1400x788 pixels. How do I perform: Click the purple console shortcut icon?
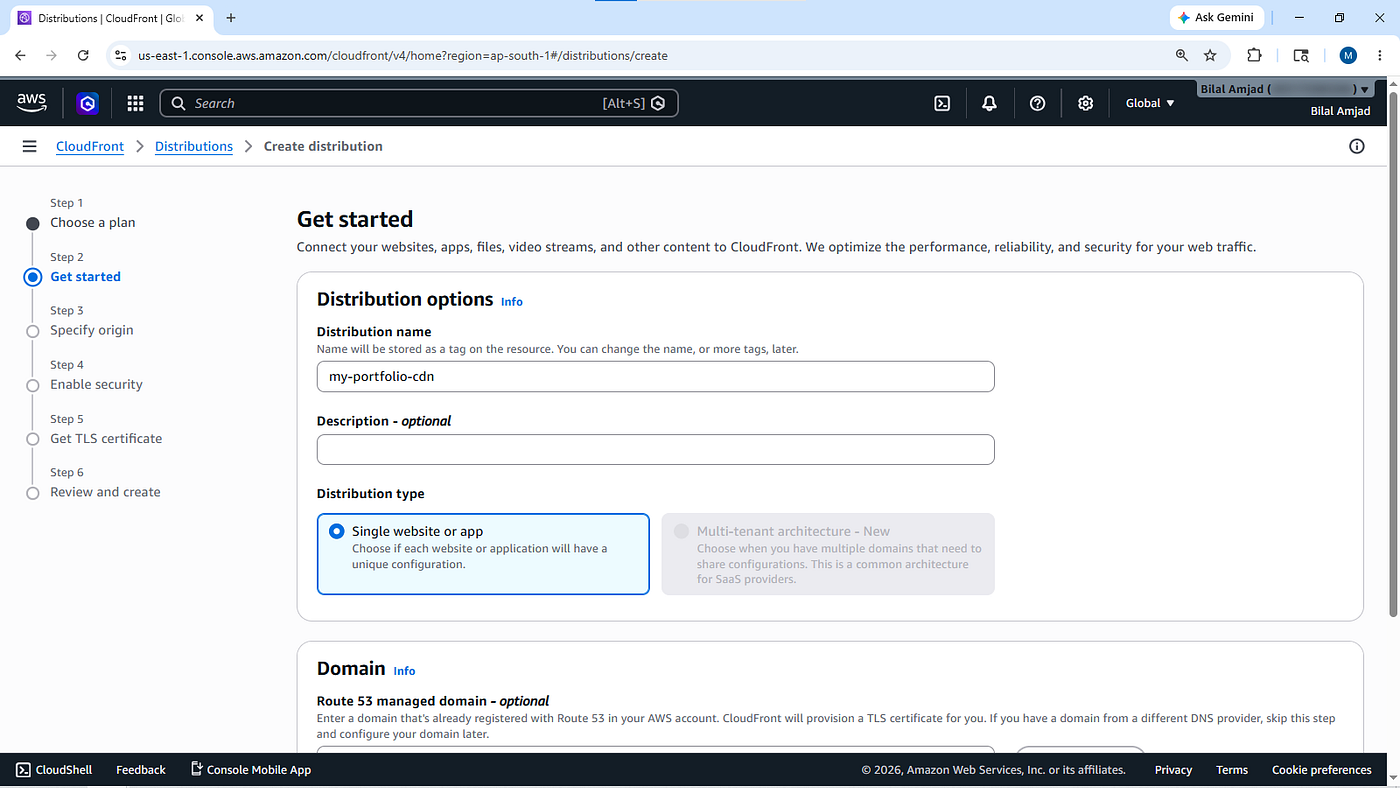[x=88, y=103]
